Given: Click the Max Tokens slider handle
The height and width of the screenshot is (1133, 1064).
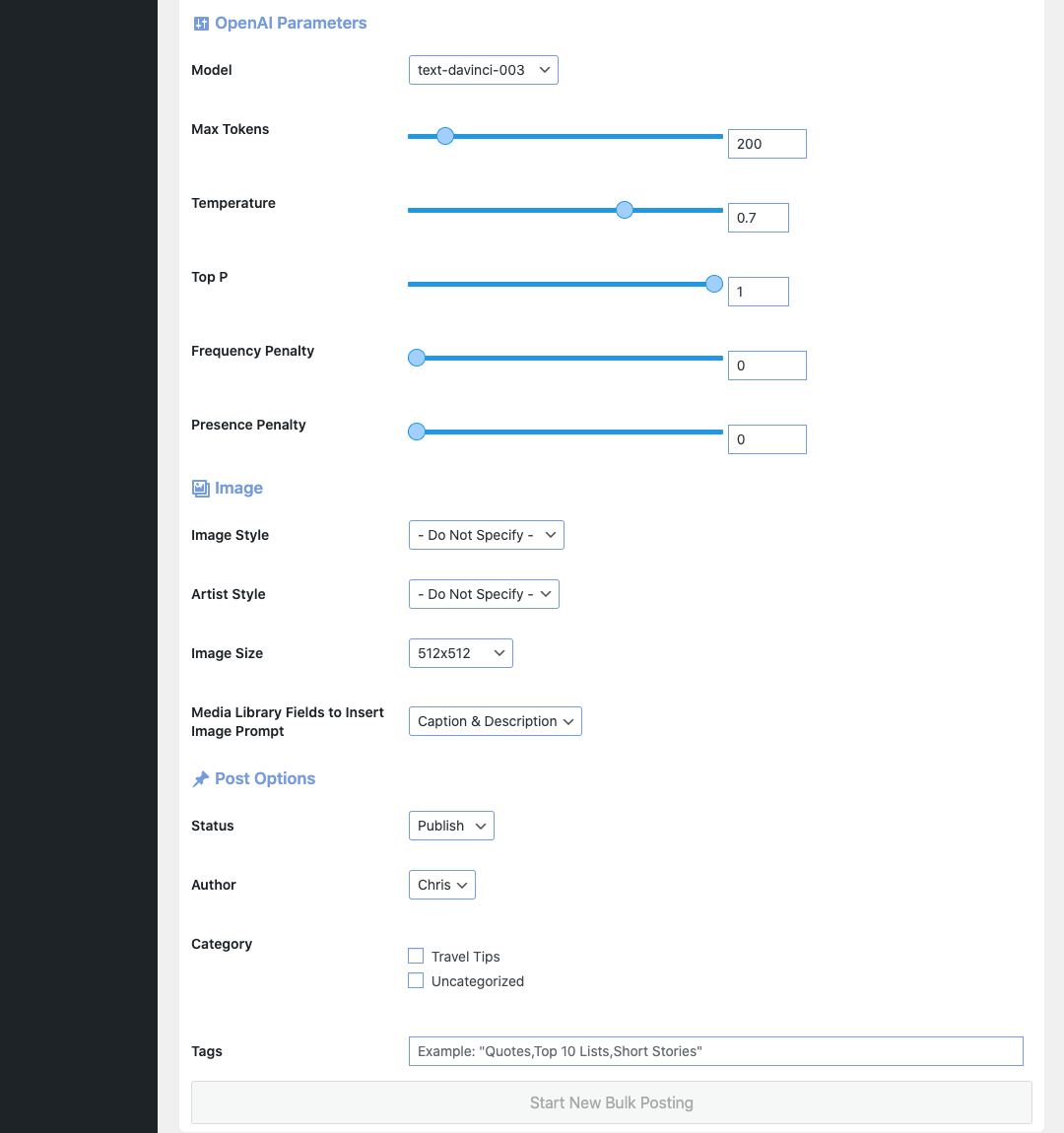Looking at the screenshot, I should coord(445,136).
